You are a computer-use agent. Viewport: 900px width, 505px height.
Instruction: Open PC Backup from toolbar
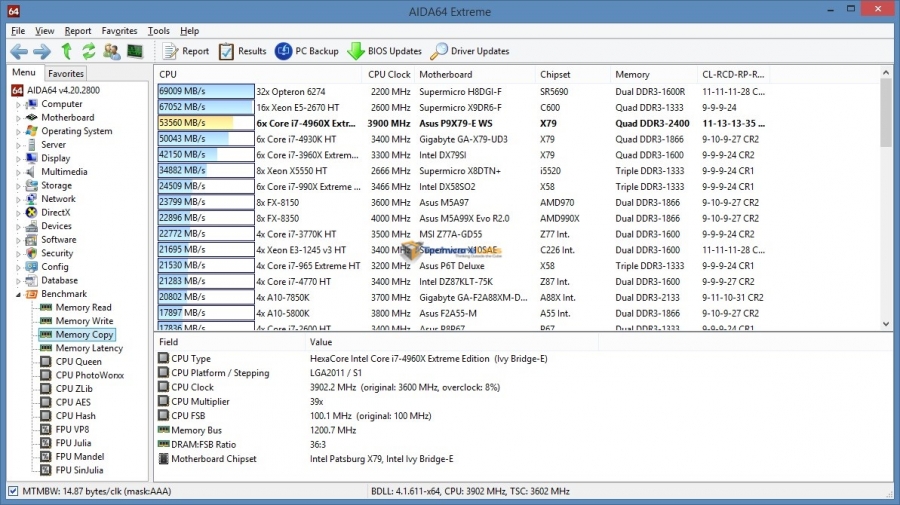(307, 51)
